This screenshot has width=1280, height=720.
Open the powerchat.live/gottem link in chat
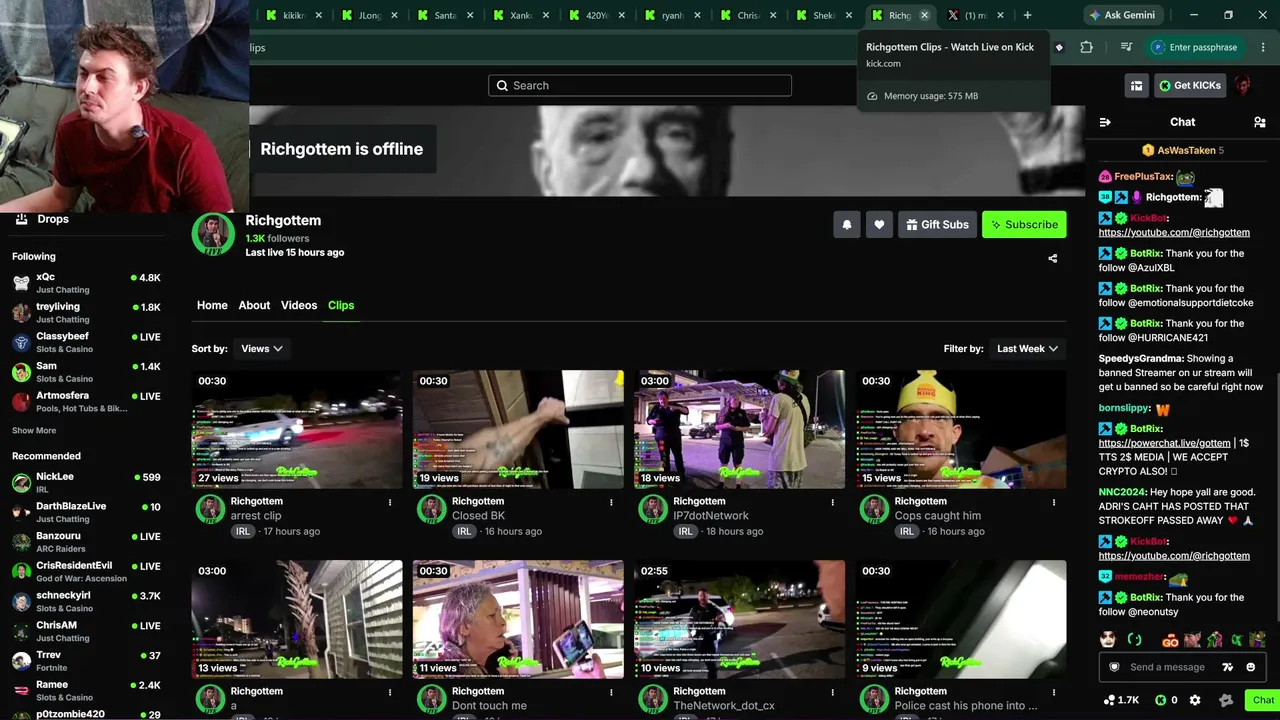1164,443
